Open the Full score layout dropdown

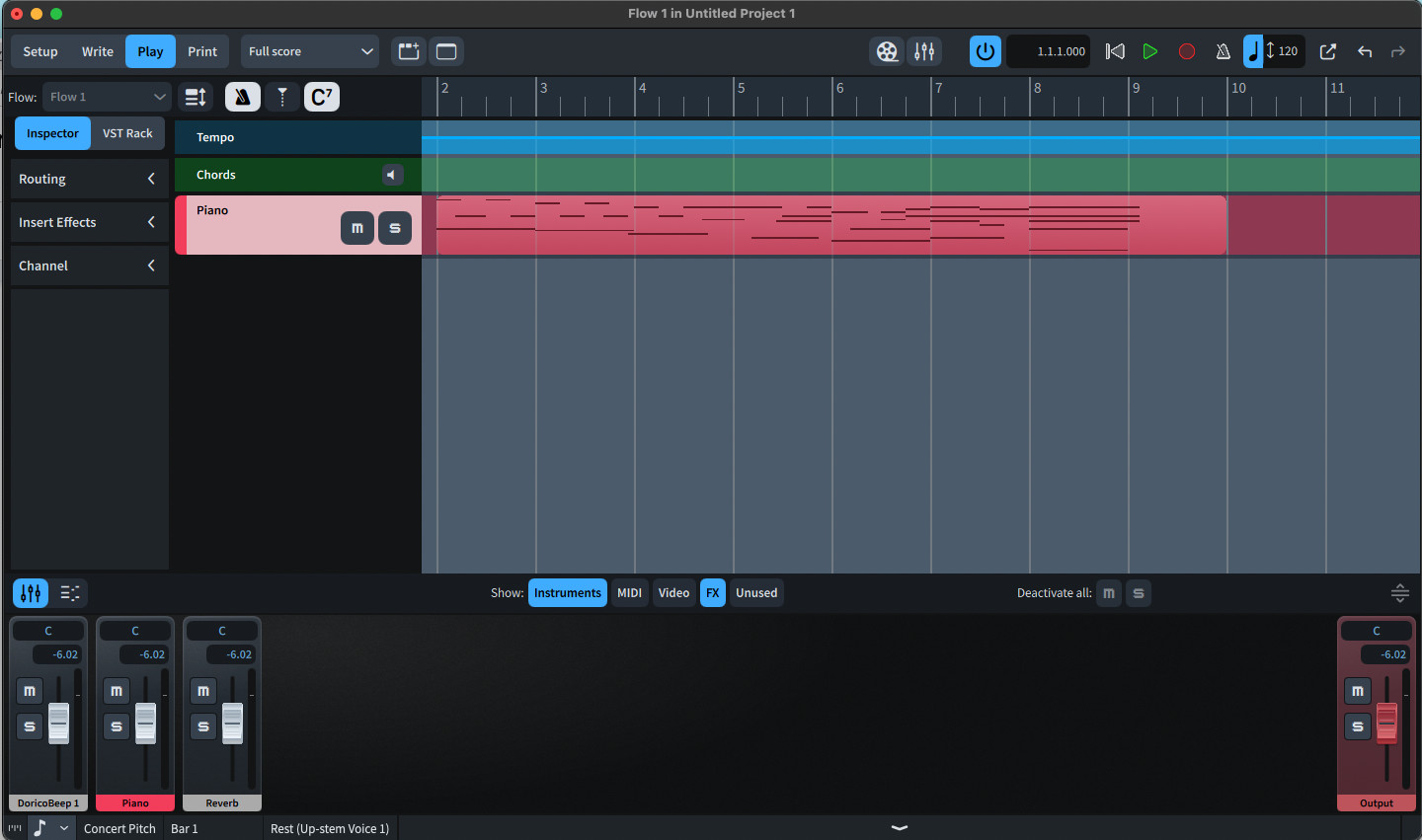point(310,51)
